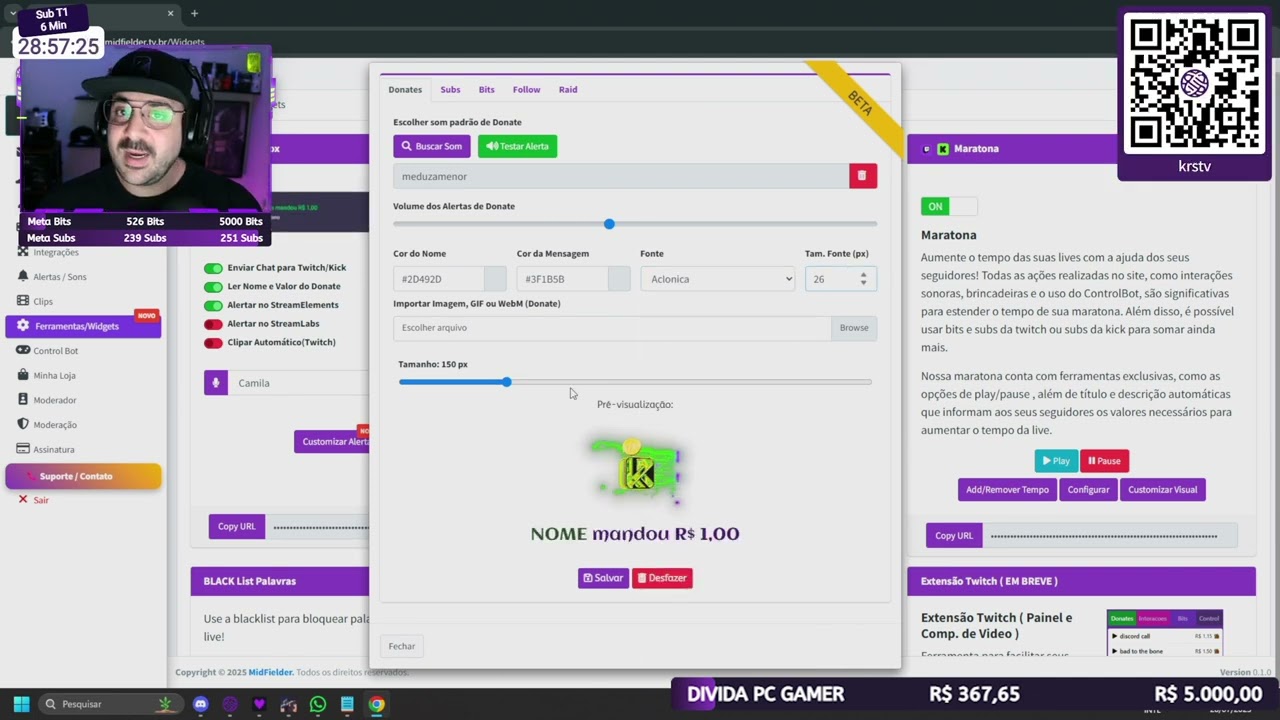
Task: Disable Alertar no StreamElements switch
Action: 213,305
